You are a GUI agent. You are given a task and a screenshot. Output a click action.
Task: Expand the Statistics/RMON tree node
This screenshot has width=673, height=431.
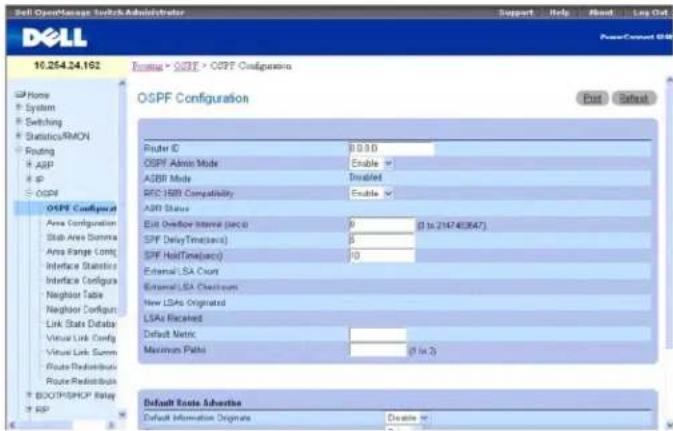[x=19, y=136]
